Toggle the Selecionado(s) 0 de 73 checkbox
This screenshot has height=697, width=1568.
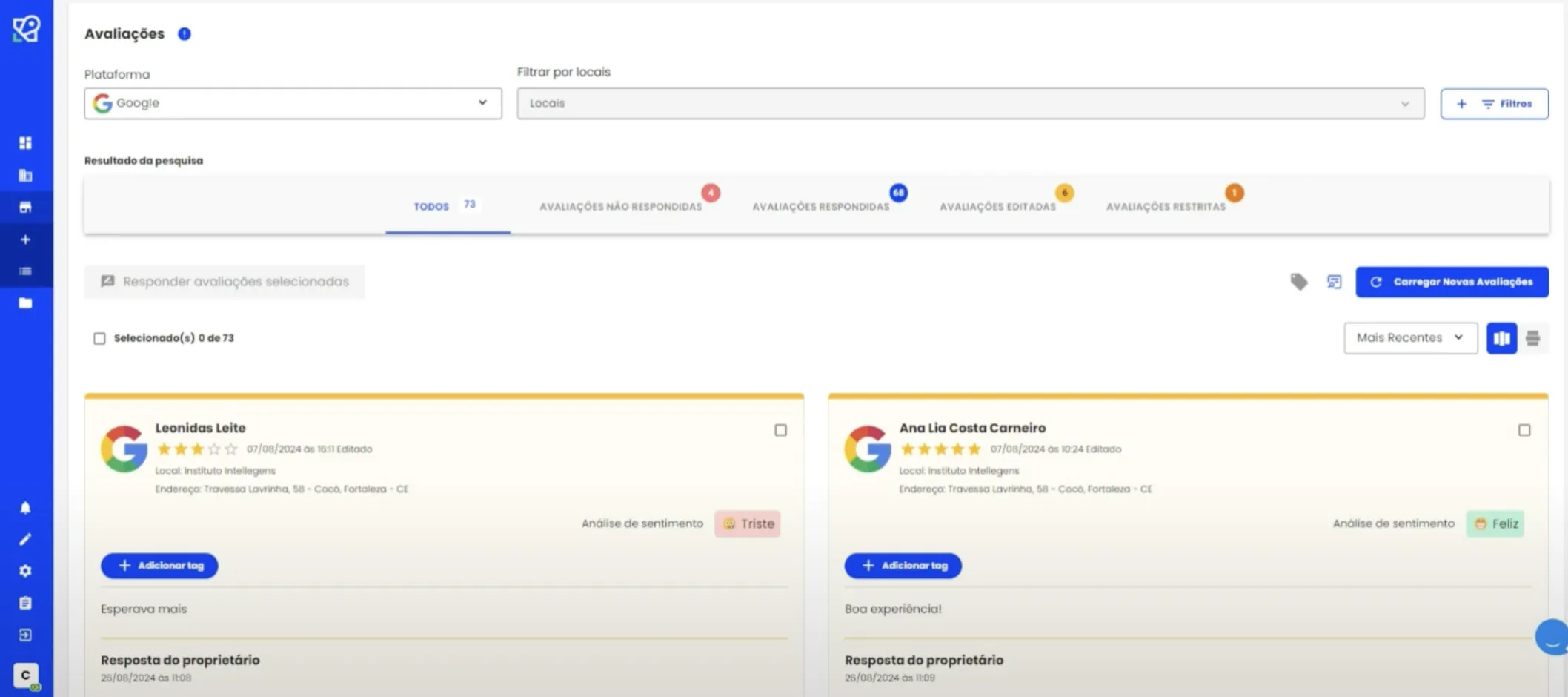click(x=99, y=338)
